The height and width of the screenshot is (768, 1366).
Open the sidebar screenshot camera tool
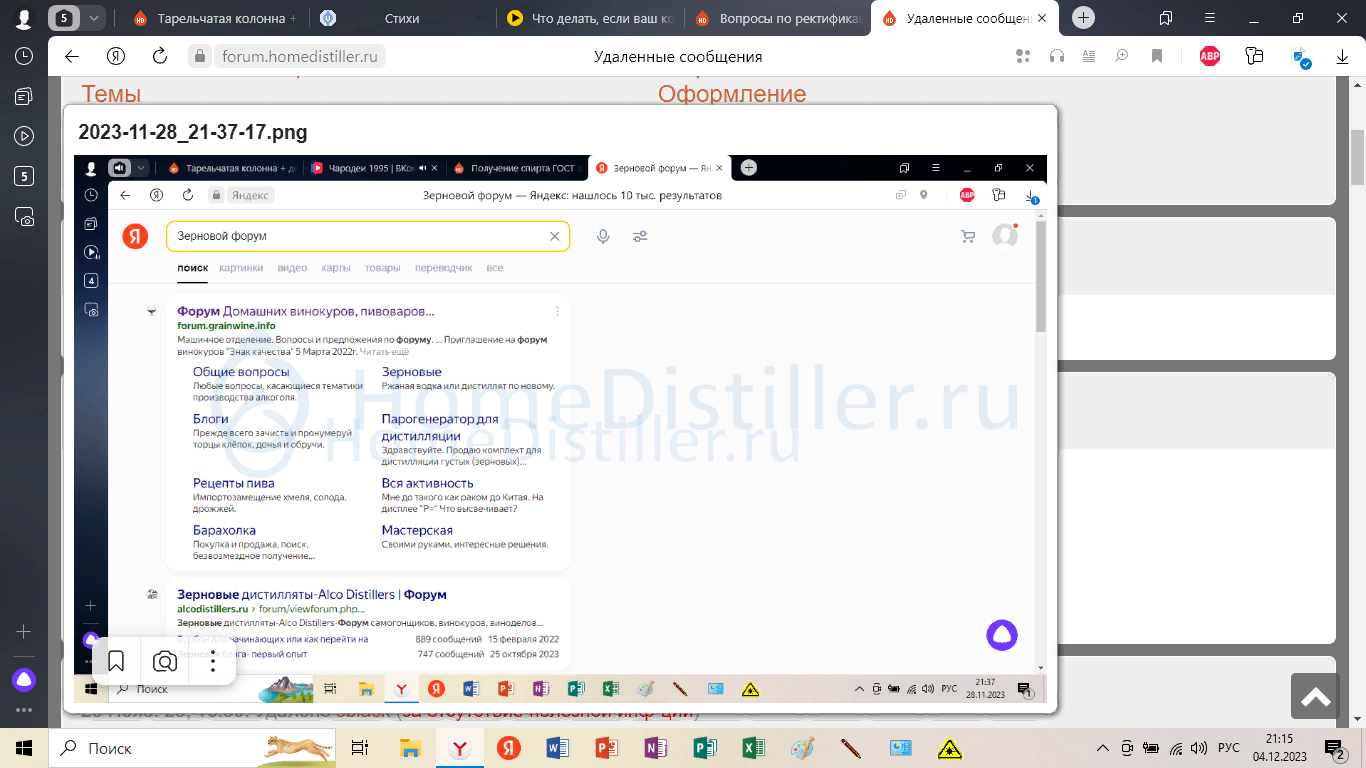tap(24, 216)
